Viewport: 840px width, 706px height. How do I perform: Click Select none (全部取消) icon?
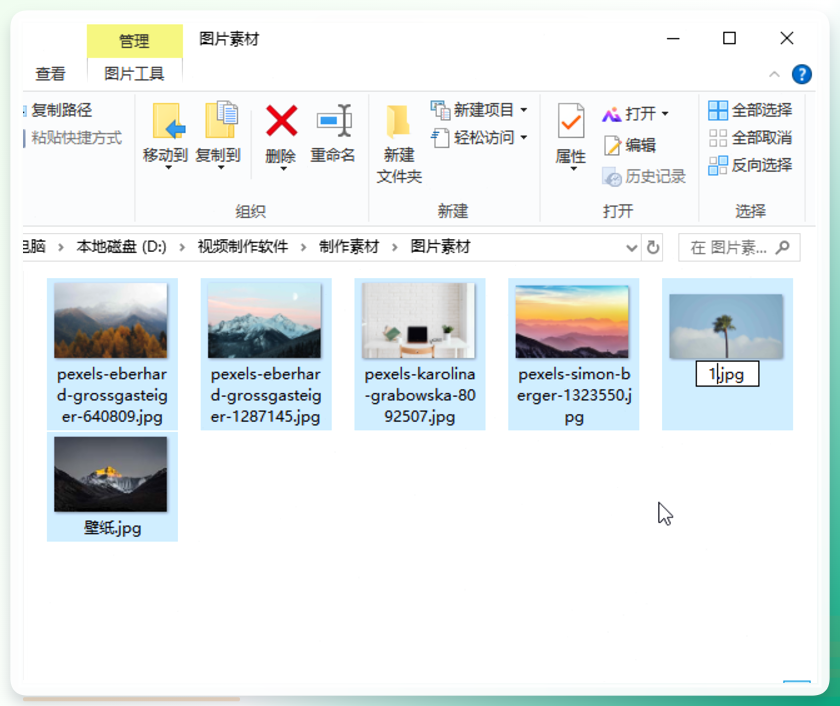pos(718,138)
